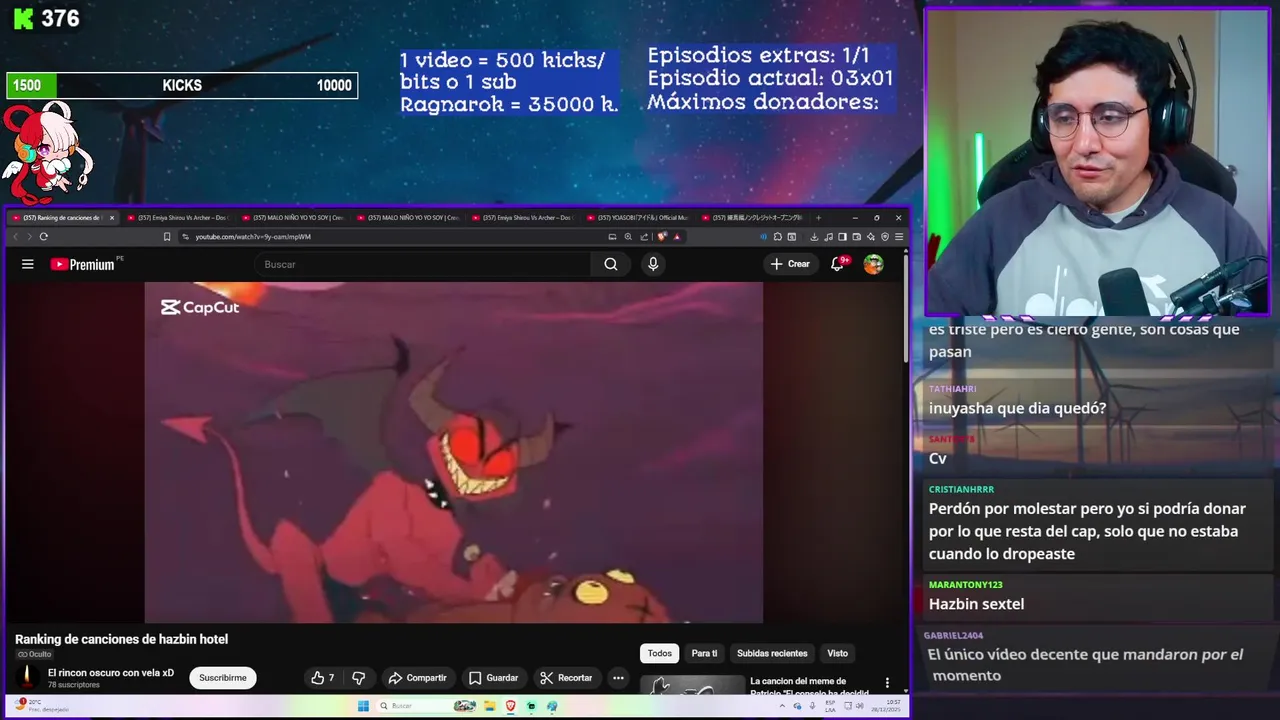The width and height of the screenshot is (1280, 720).
Task: Open YouTube notifications bell
Action: [837, 264]
